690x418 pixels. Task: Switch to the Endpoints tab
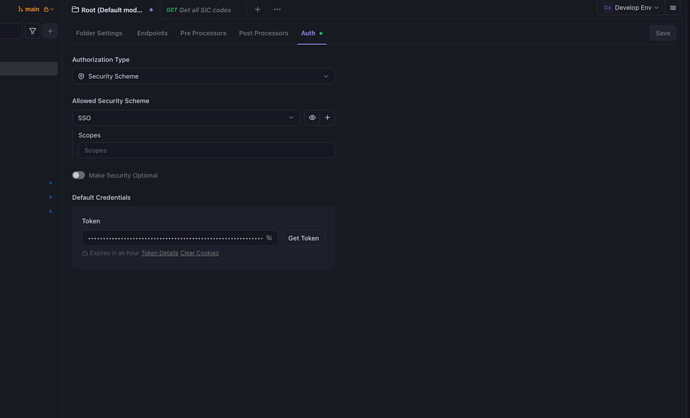coord(152,33)
